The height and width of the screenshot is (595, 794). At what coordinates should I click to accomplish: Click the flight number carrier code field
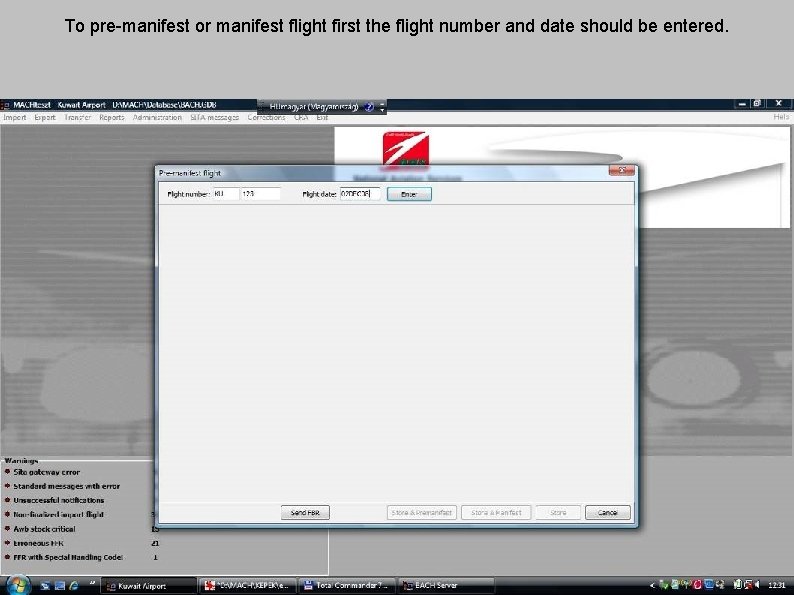pyautogui.click(x=226, y=194)
